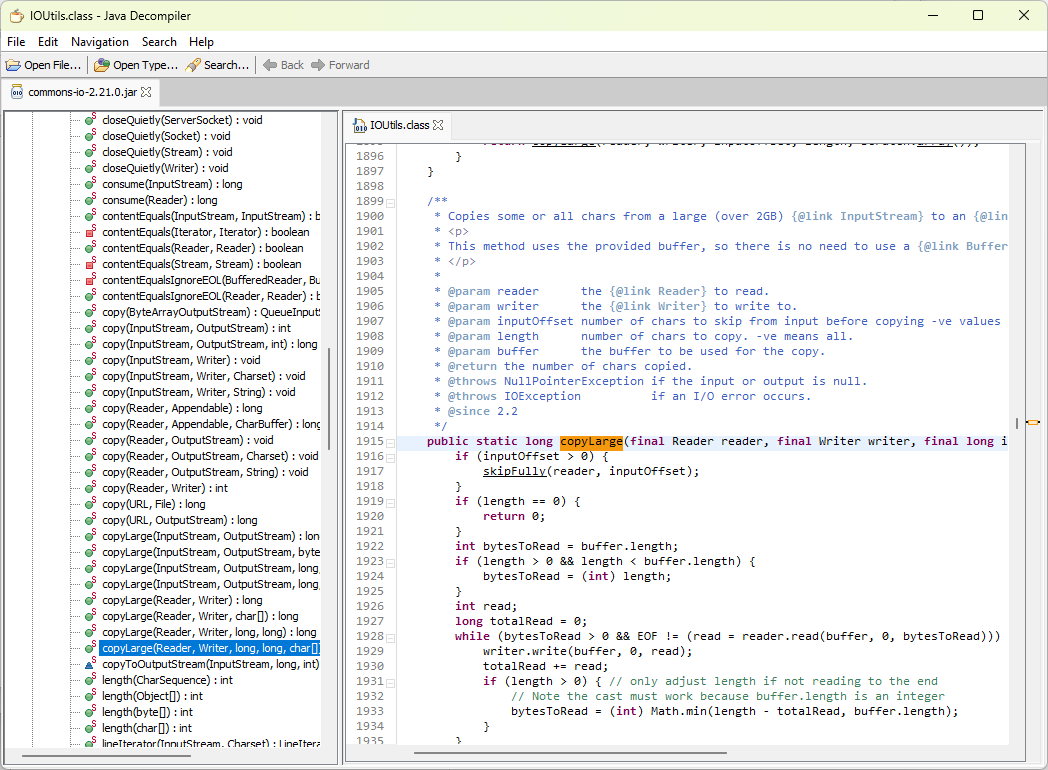
Task: Collapse the Javadoc comment at line 1899
Action: (x=391, y=202)
